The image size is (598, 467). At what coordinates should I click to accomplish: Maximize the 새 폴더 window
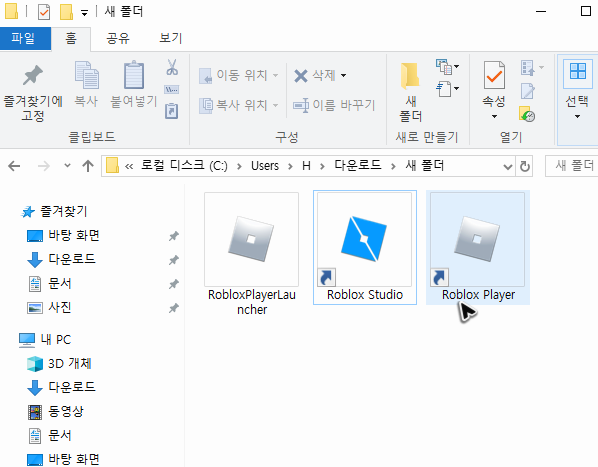(585, 11)
